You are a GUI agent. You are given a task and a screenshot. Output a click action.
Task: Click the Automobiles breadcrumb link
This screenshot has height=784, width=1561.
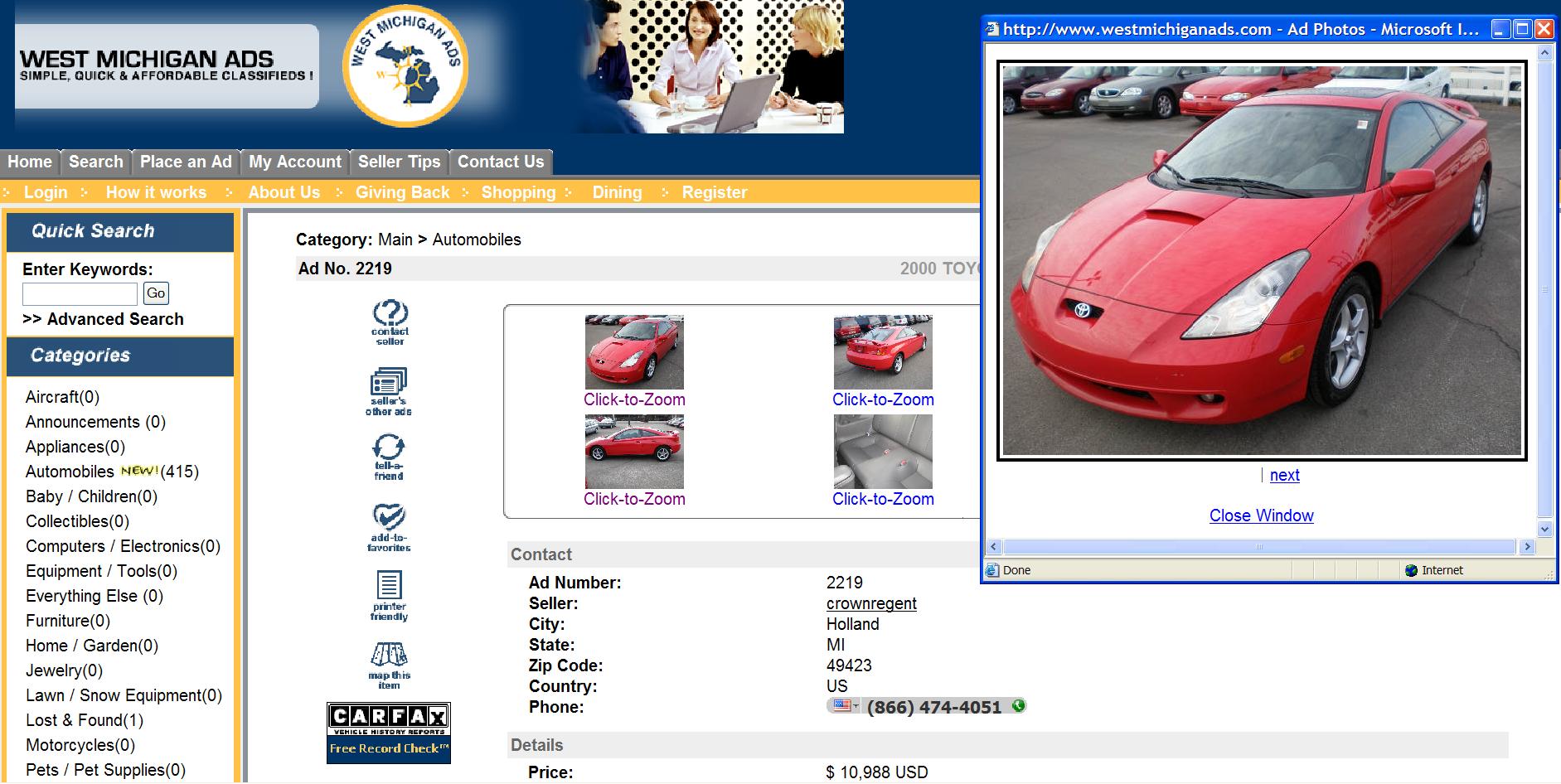[x=477, y=240]
